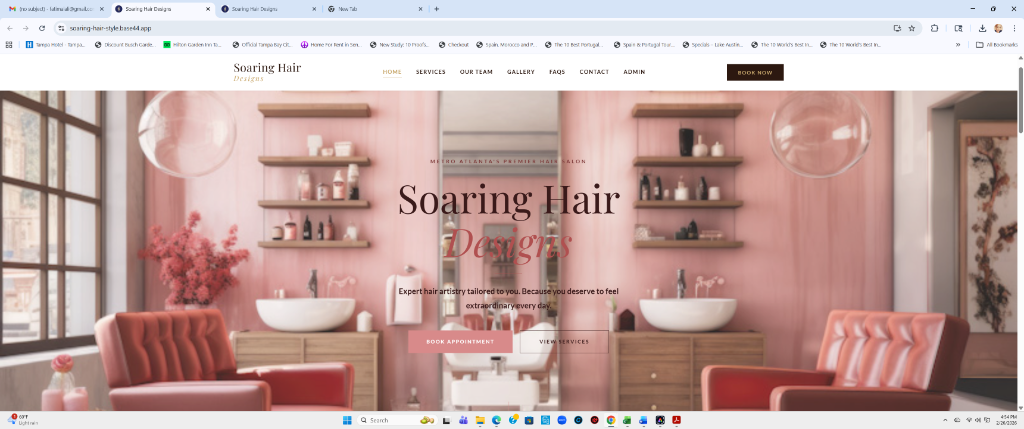Open Google Chrome from the taskbar
1024x429 pixels.
pos(611,420)
